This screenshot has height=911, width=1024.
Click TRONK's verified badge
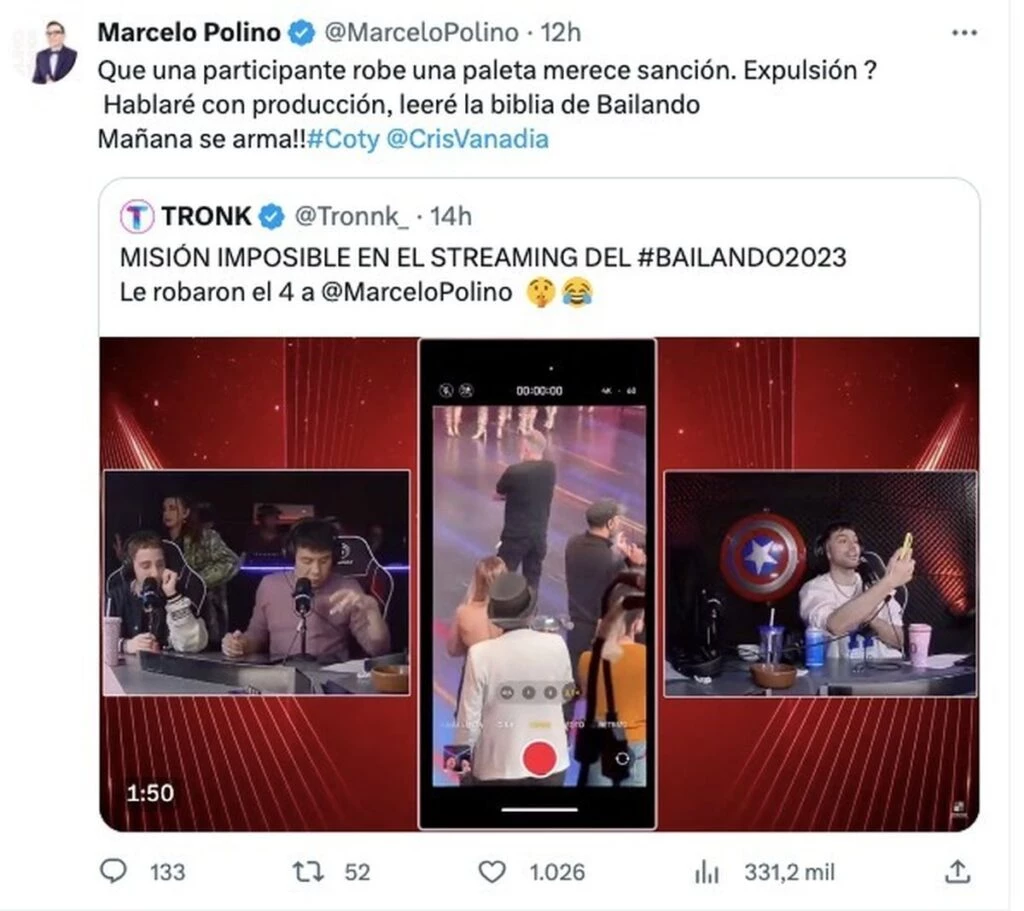click(272, 216)
